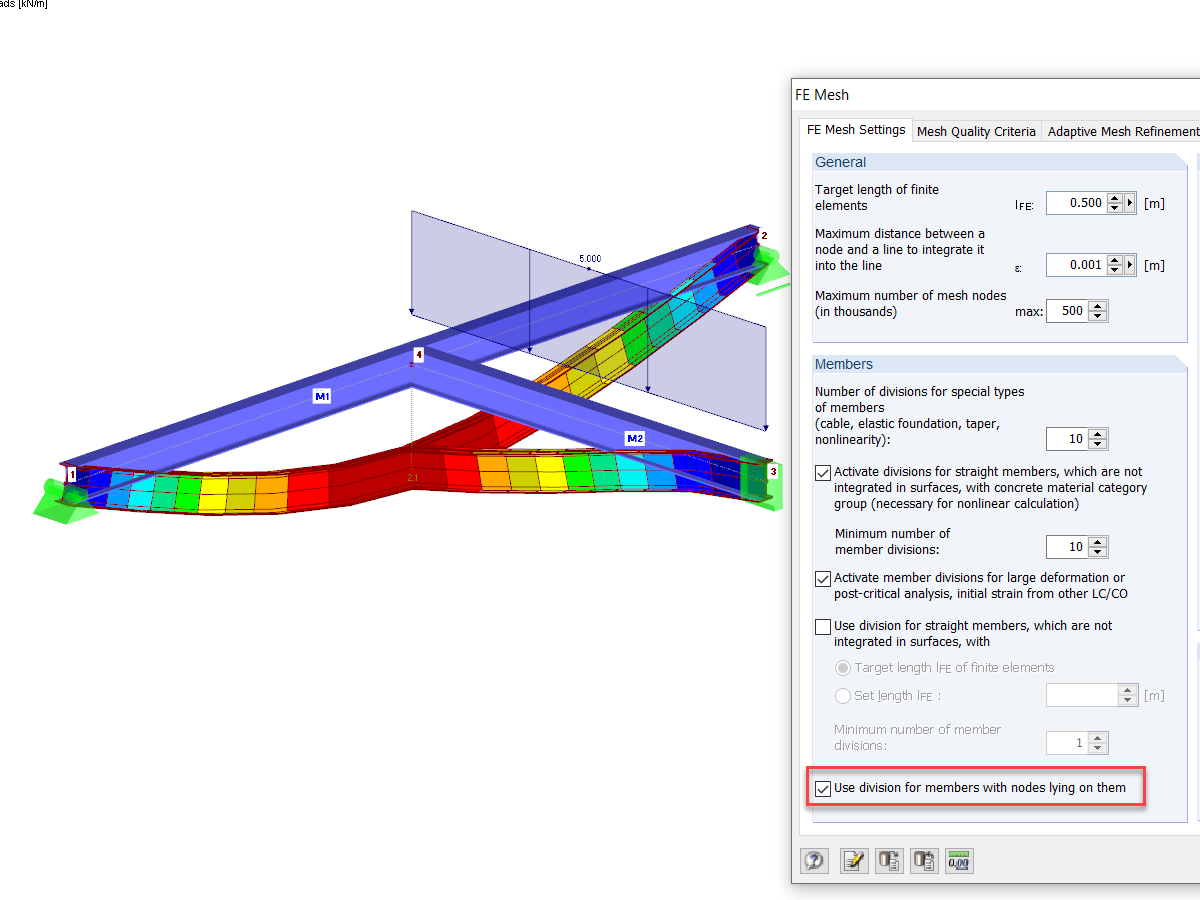Click the arrow flyout beside target length field
This screenshot has width=1200, height=900.
pos(1129,203)
